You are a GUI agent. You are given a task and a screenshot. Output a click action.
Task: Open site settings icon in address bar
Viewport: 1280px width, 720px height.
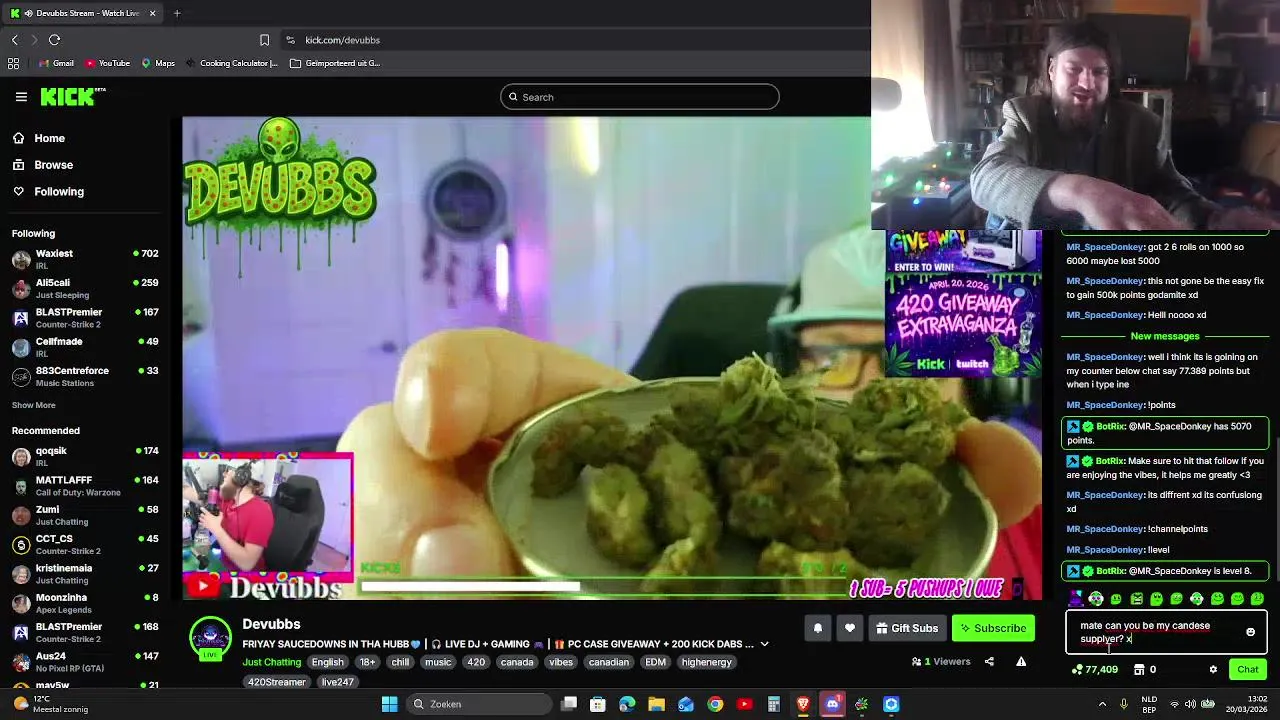click(290, 40)
